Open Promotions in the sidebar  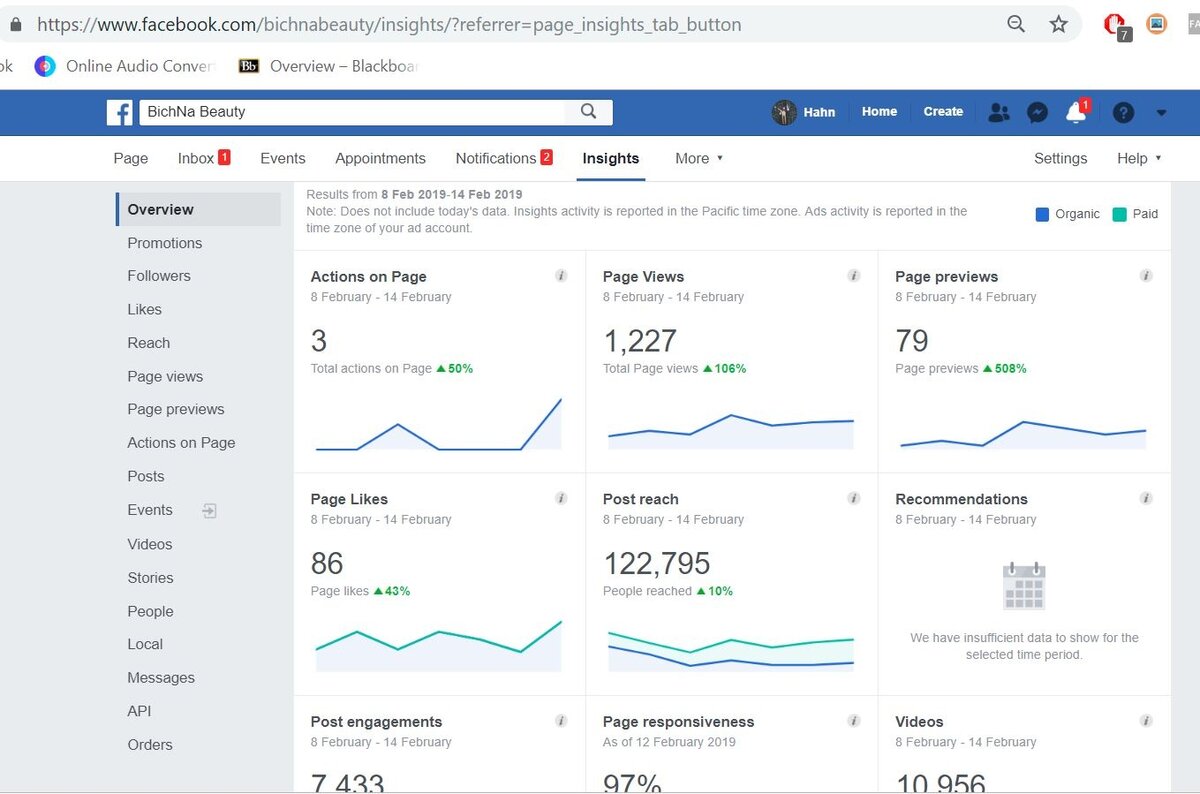(x=164, y=243)
